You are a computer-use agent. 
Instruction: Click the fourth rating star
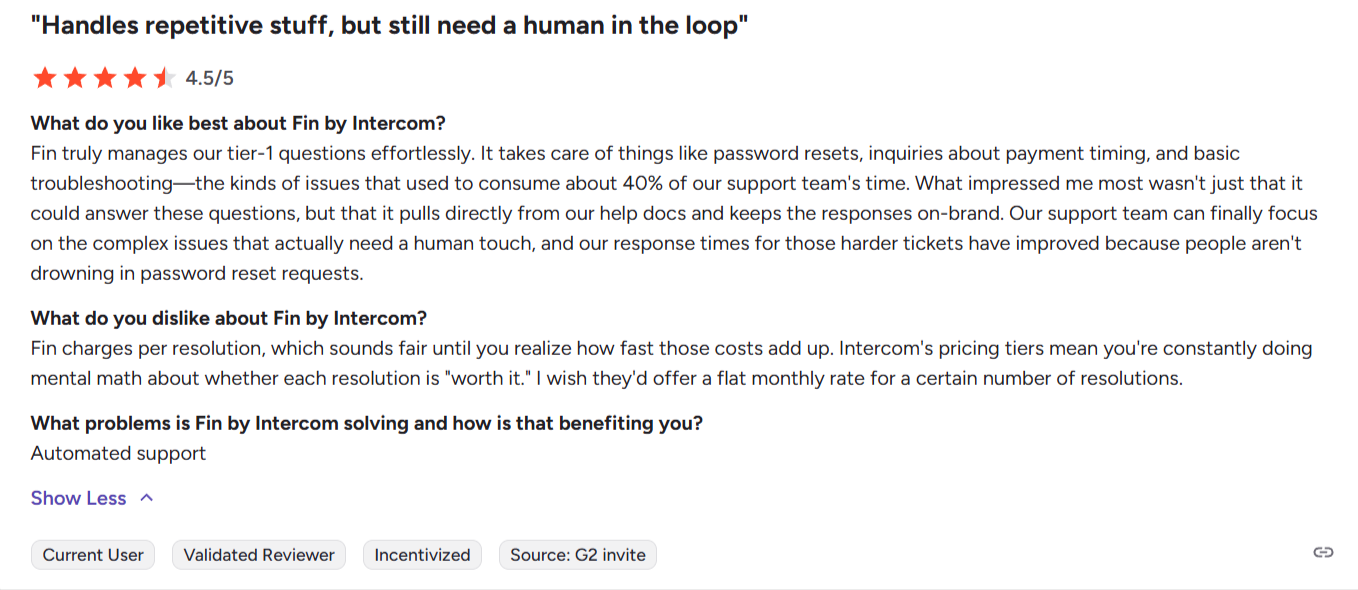coord(136,77)
